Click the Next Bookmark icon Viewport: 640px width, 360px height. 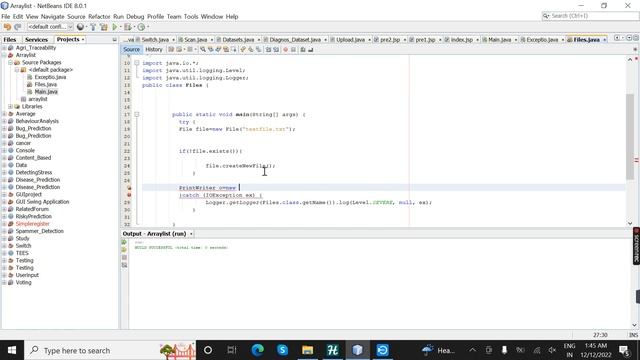[x=251, y=49]
